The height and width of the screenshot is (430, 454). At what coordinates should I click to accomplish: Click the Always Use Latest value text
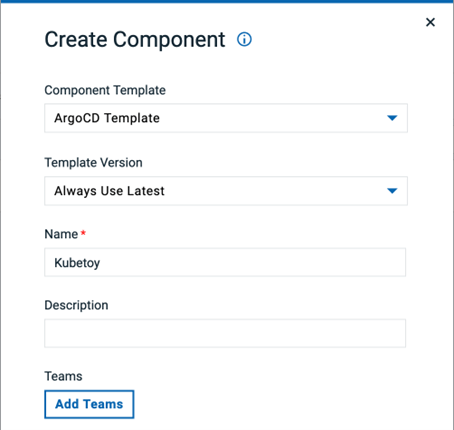pyautogui.click(x=109, y=191)
